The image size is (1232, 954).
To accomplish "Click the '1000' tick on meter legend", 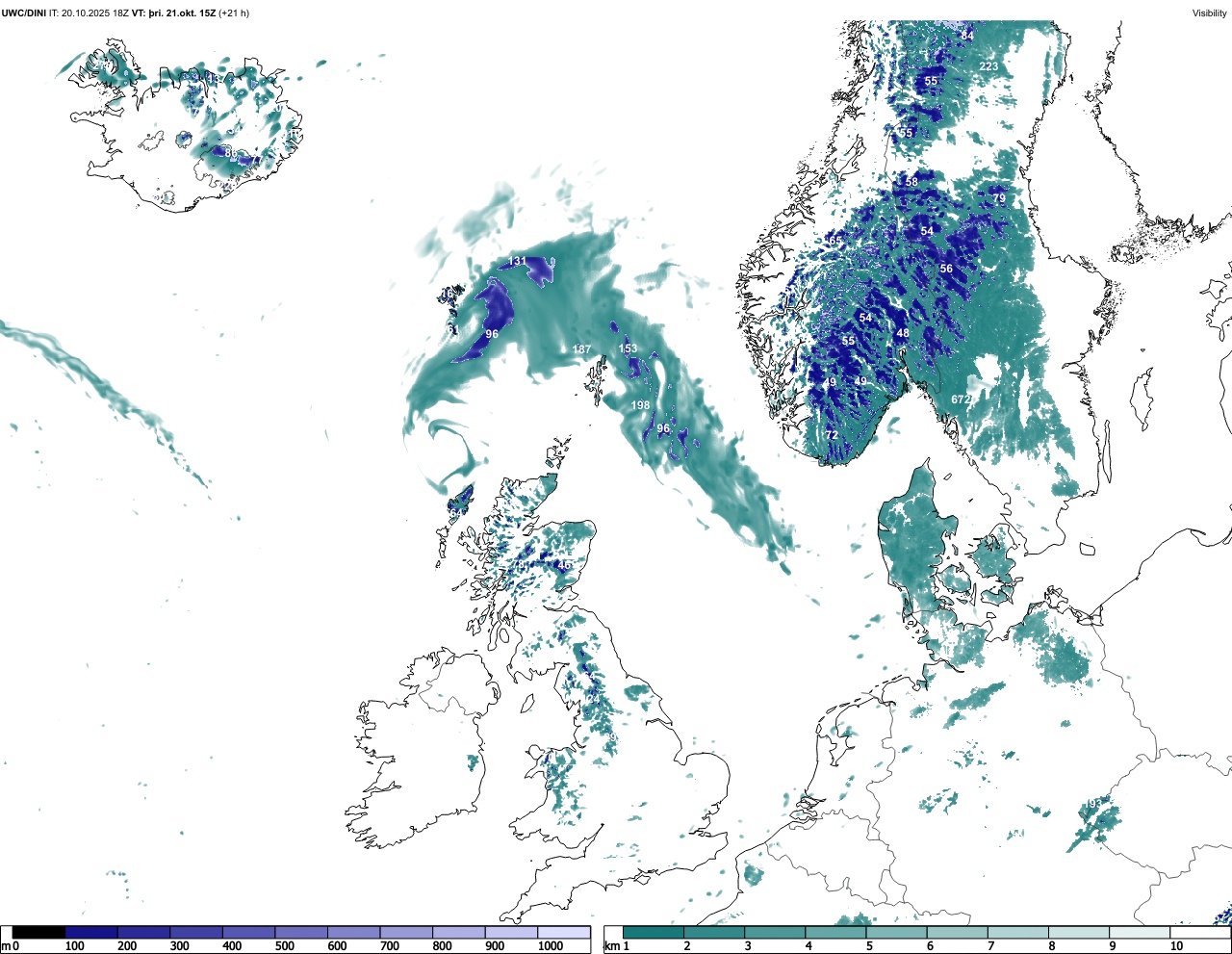I will (551, 946).
